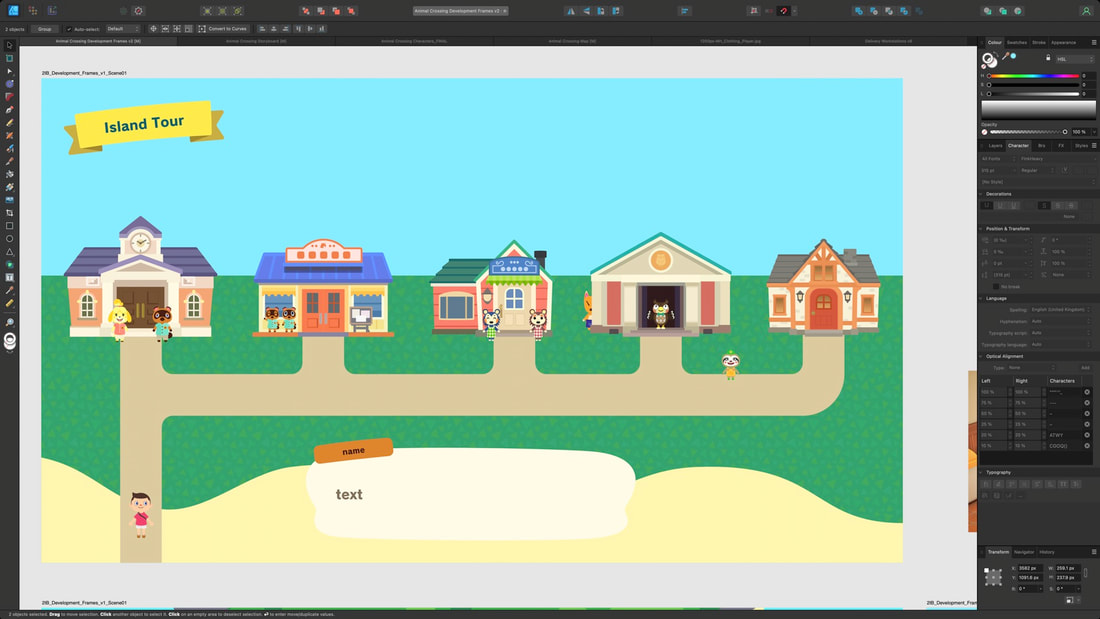This screenshot has height=619, width=1100.
Task: Select the Rectangle shape tool
Action: coord(9,226)
